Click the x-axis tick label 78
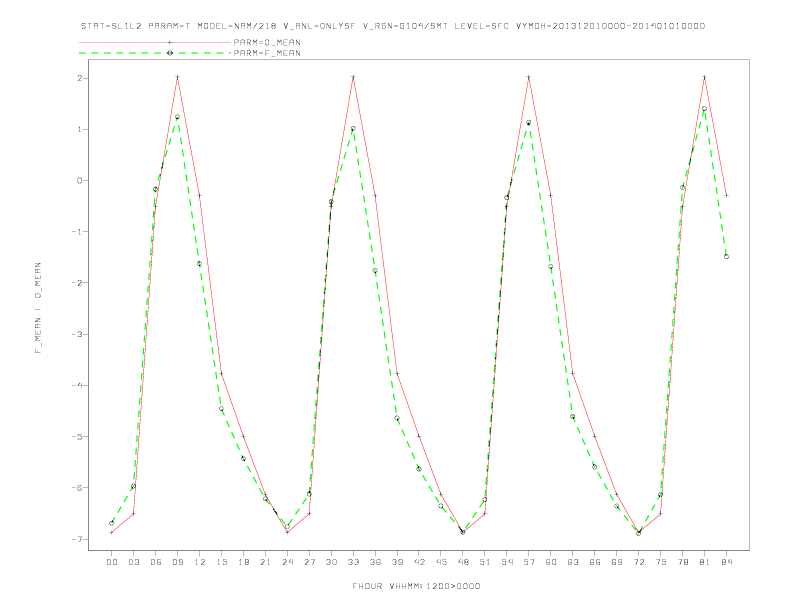This screenshot has width=792, height=612. click(x=682, y=562)
